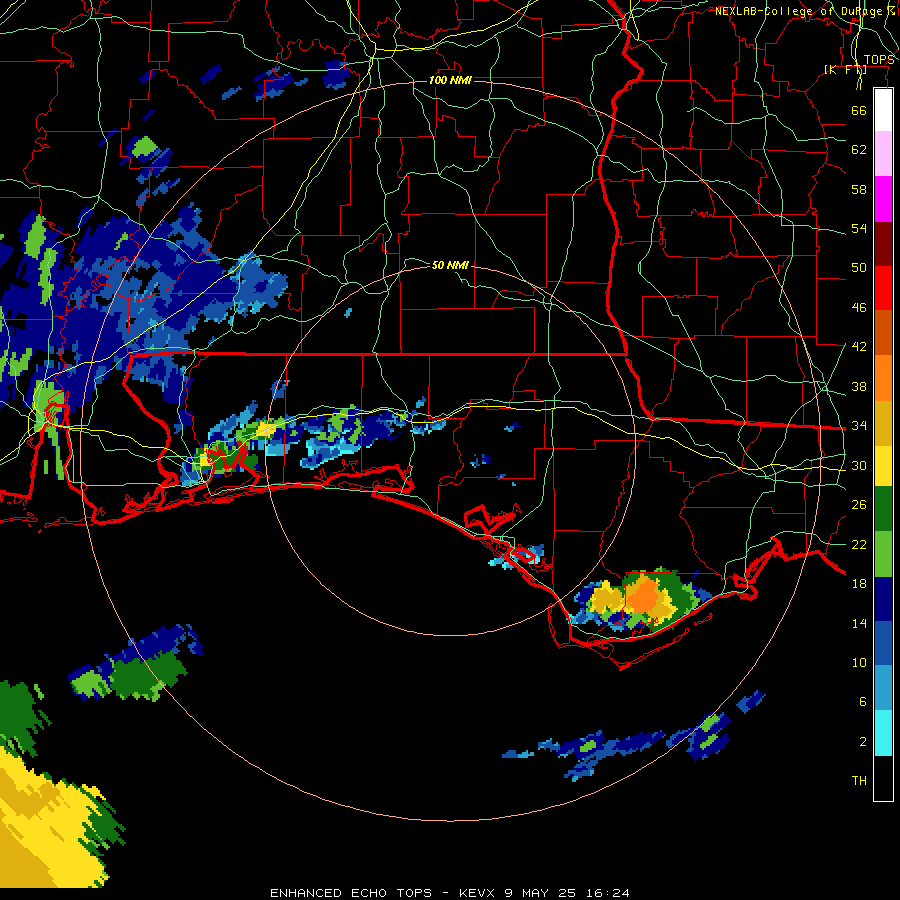Click the legend value '6'
The height and width of the screenshot is (900, 900).
pyautogui.click(x=863, y=702)
